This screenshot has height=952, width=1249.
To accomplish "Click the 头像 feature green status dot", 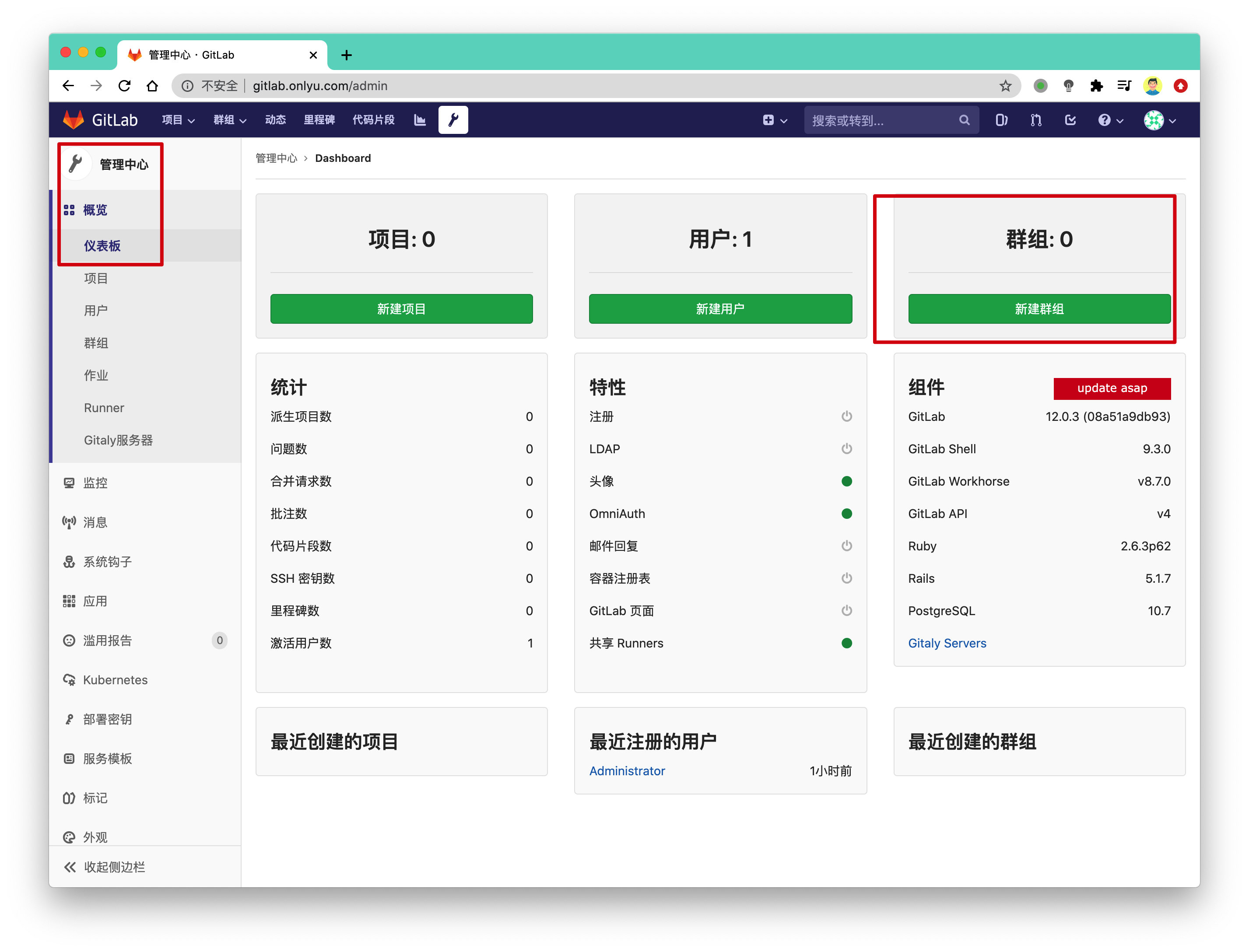I will (847, 481).
